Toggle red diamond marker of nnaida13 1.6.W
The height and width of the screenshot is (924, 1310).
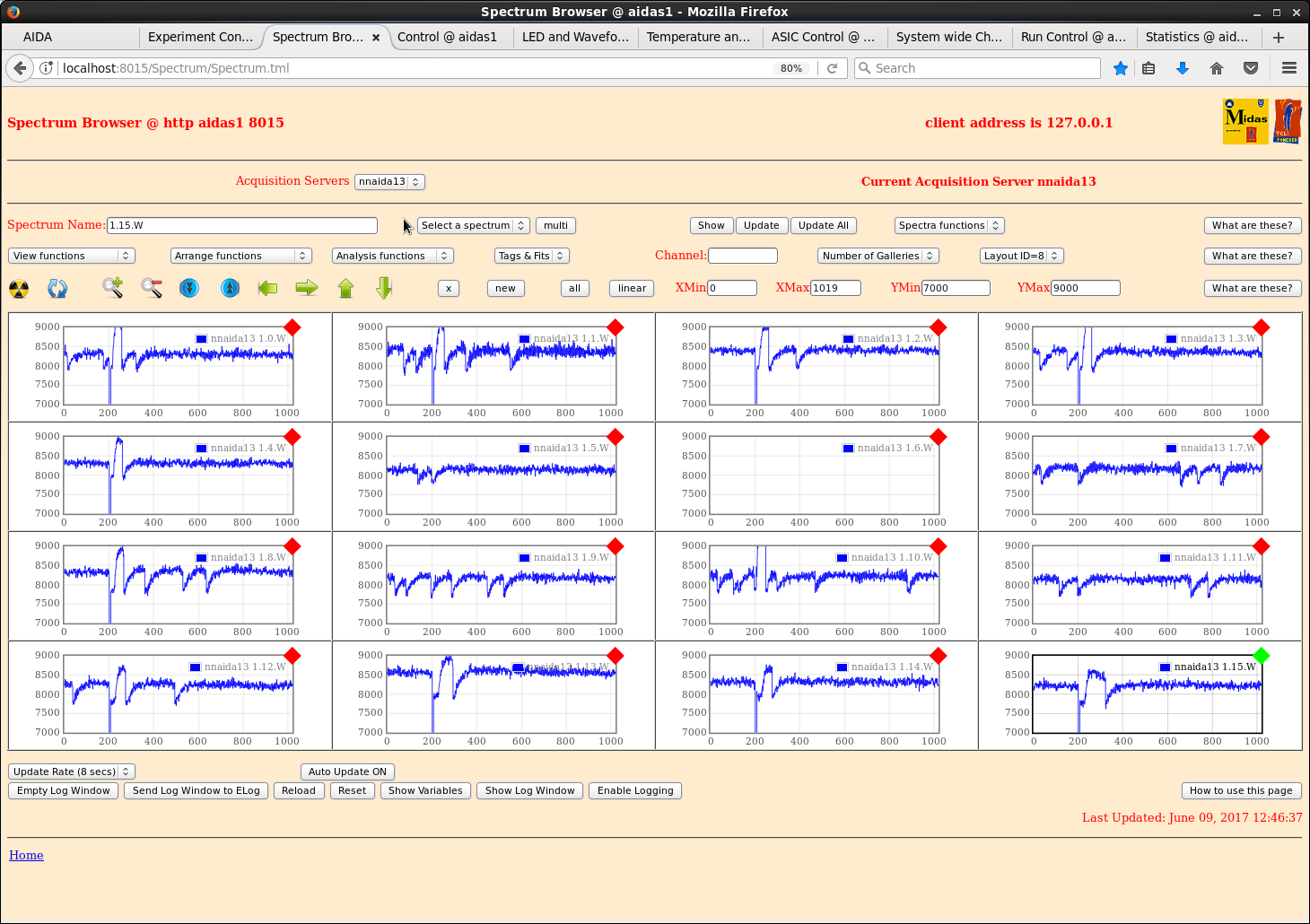[939, 437]
